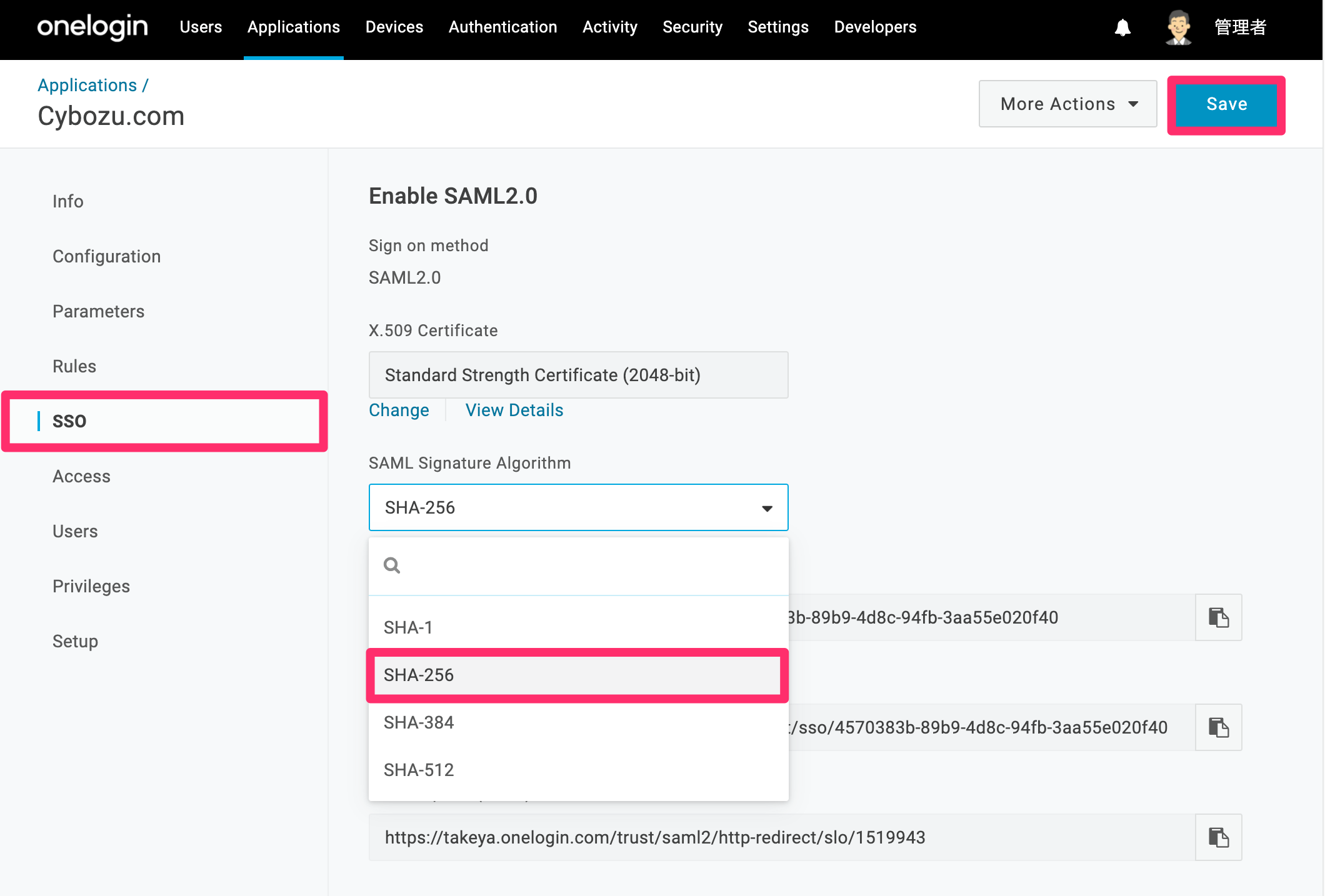Screen dimensions: 1325x896
Task: Follow the Applications breadcrumb link
Action: (87, 85)
